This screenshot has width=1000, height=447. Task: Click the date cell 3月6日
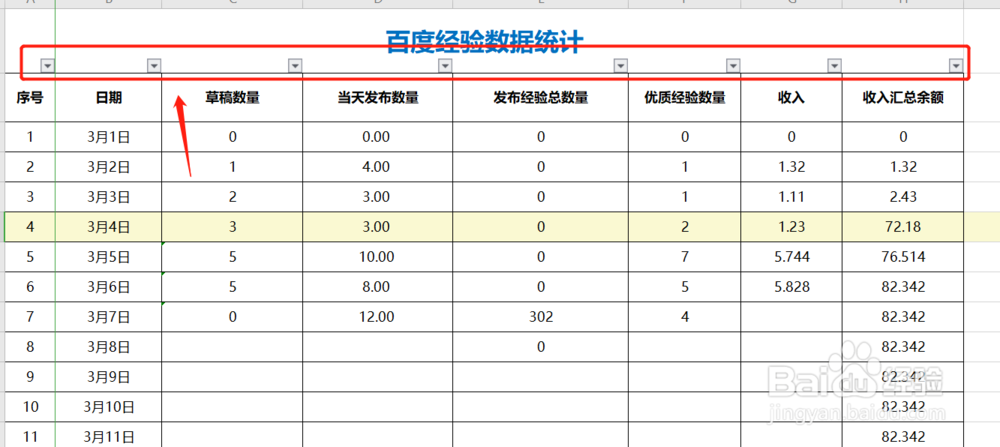pos(109,287)
